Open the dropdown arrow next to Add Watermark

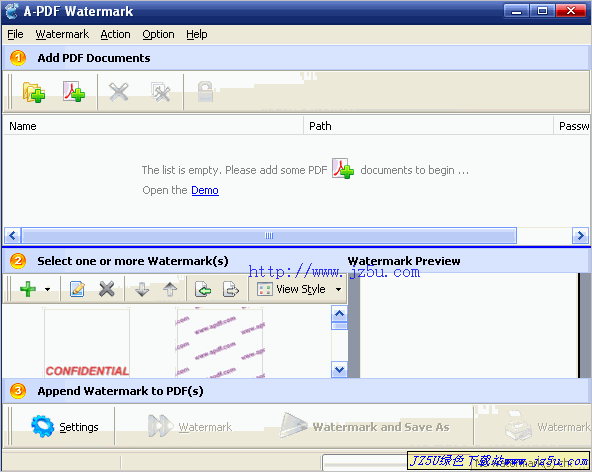47,290
